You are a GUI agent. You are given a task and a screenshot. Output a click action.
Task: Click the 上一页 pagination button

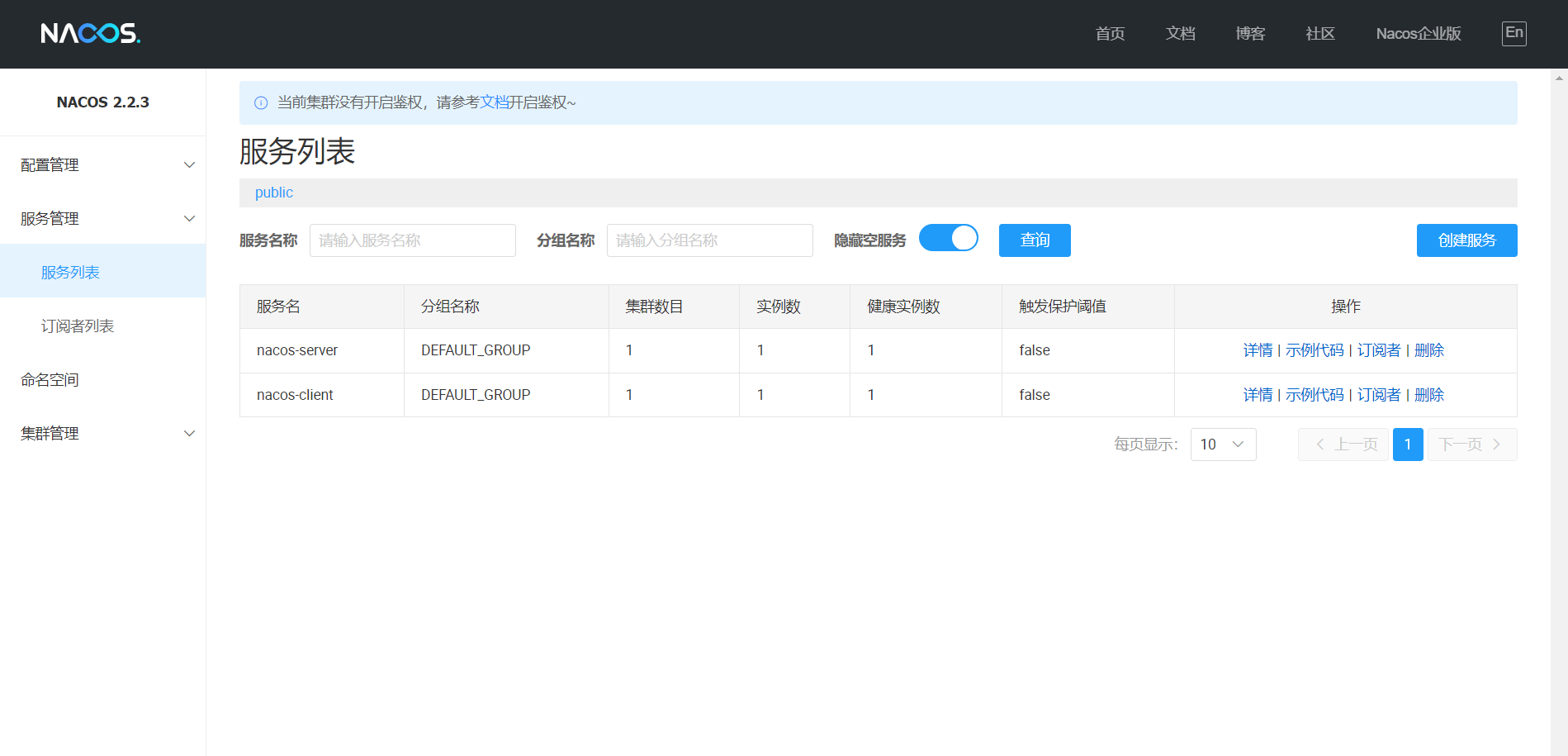click(x=1343, y=445)
